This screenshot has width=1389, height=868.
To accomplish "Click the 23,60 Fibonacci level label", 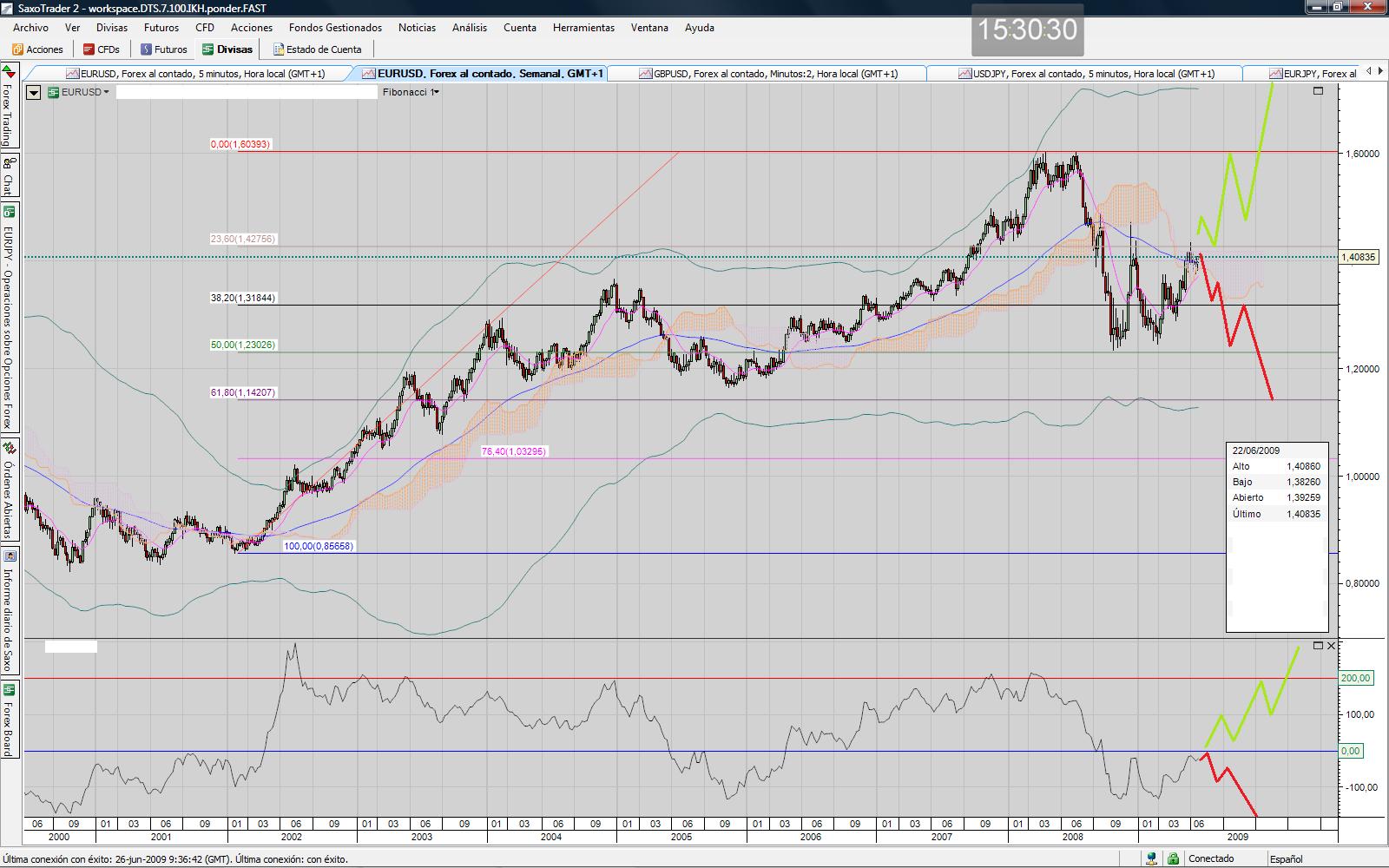I will pos(243,239).
